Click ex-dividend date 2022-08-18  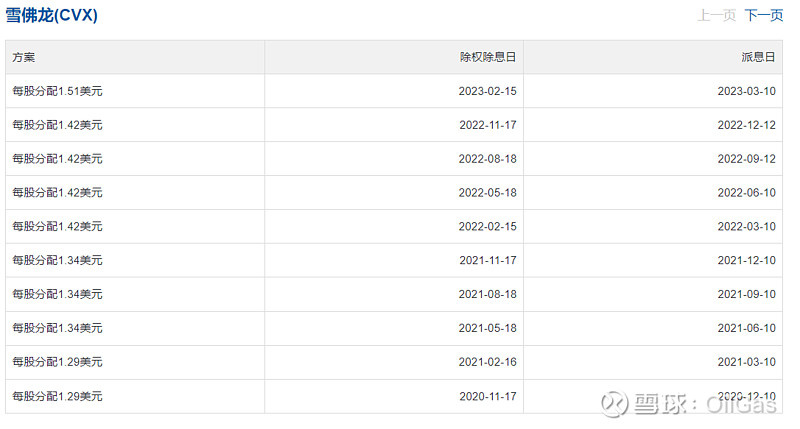(x=487, y=159)
